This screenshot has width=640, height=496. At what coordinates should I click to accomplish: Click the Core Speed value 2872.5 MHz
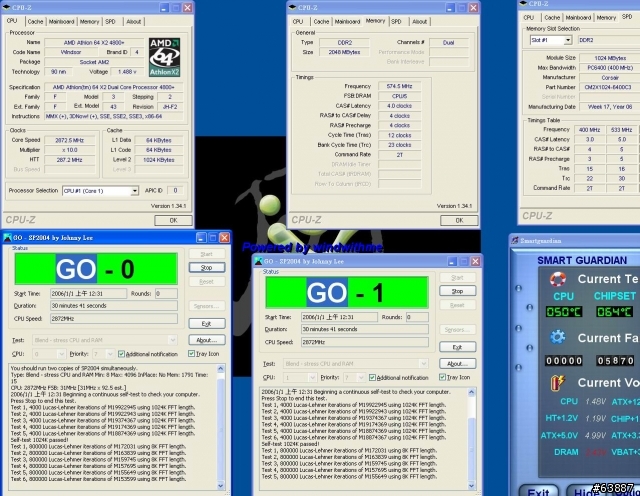click(x=69, y=140)
